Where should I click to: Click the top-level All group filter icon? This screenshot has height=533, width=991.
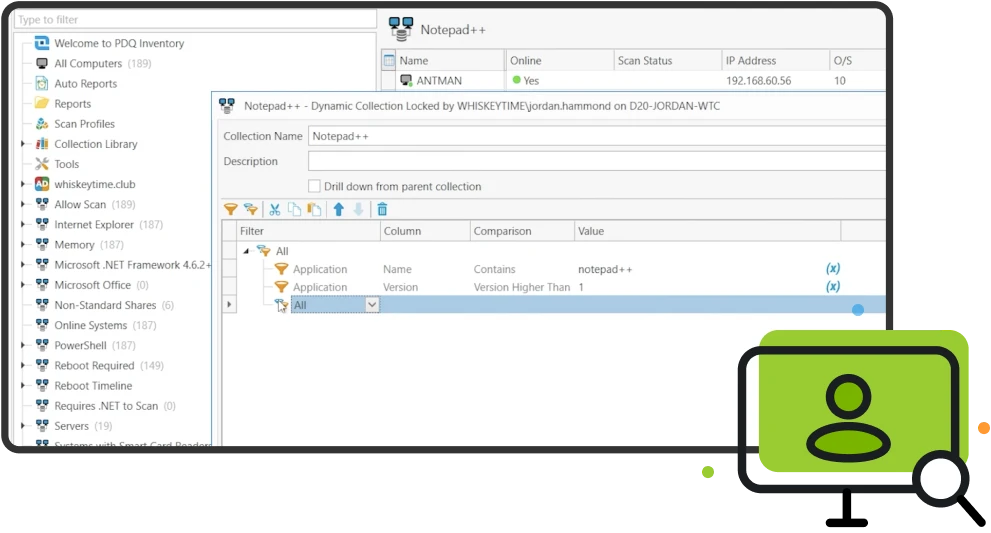pos(264,251)
